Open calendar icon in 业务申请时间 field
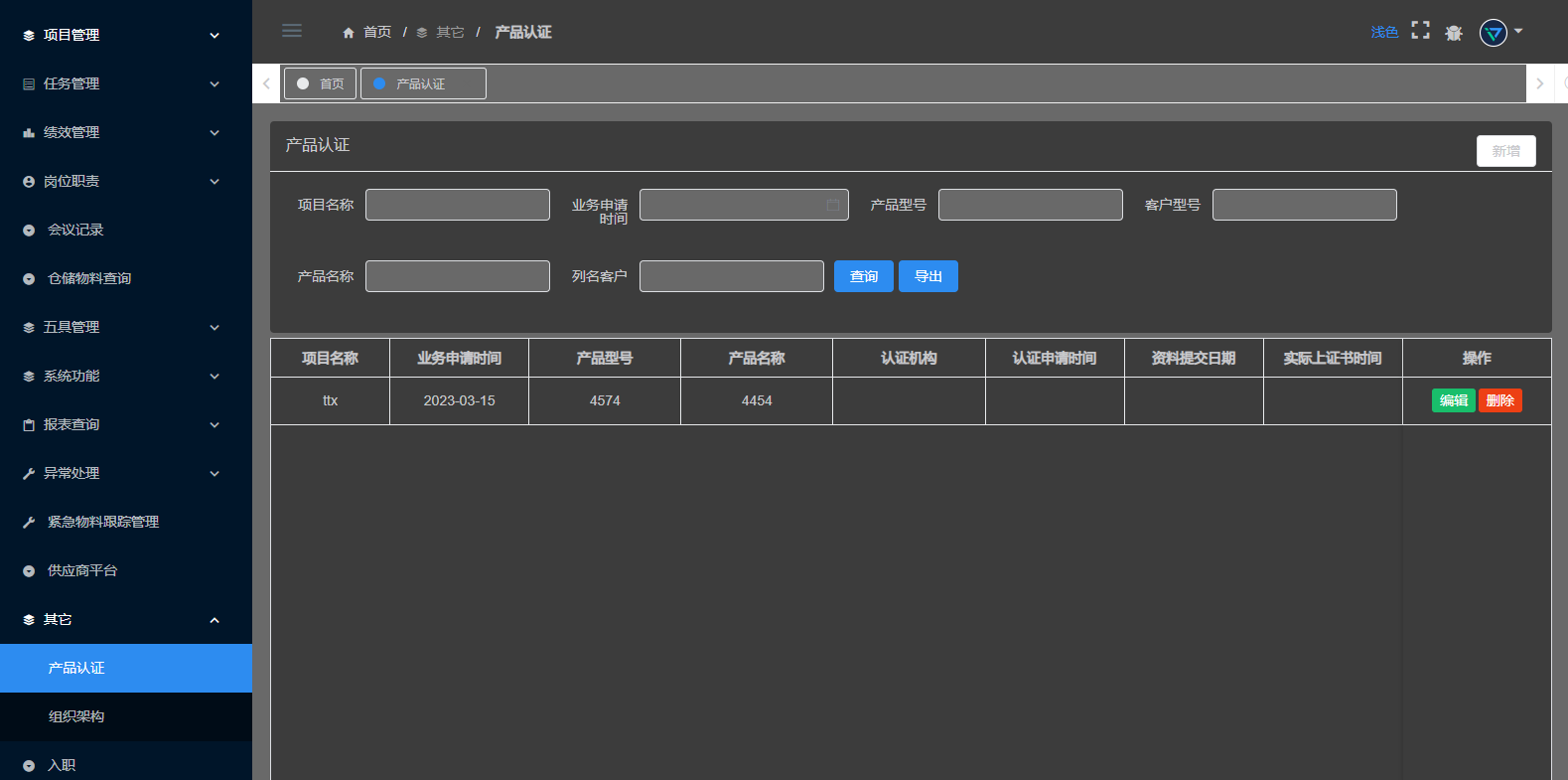1568x780 pixels. (x=833, y=205)
